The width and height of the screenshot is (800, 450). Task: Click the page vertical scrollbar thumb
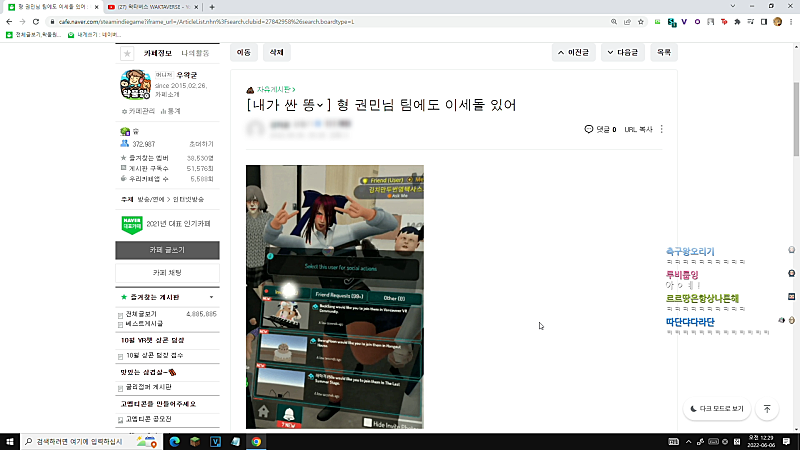coord(796,118)
